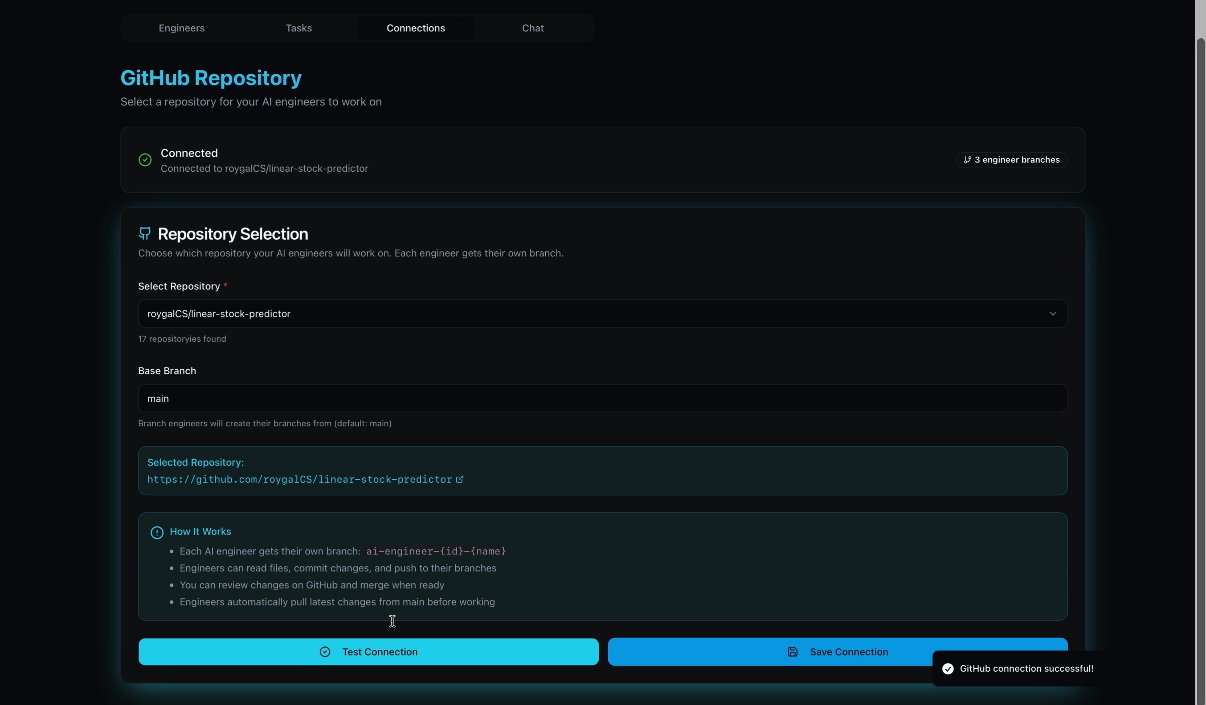Click the 3 engineer branches badge

[1011, 160]
